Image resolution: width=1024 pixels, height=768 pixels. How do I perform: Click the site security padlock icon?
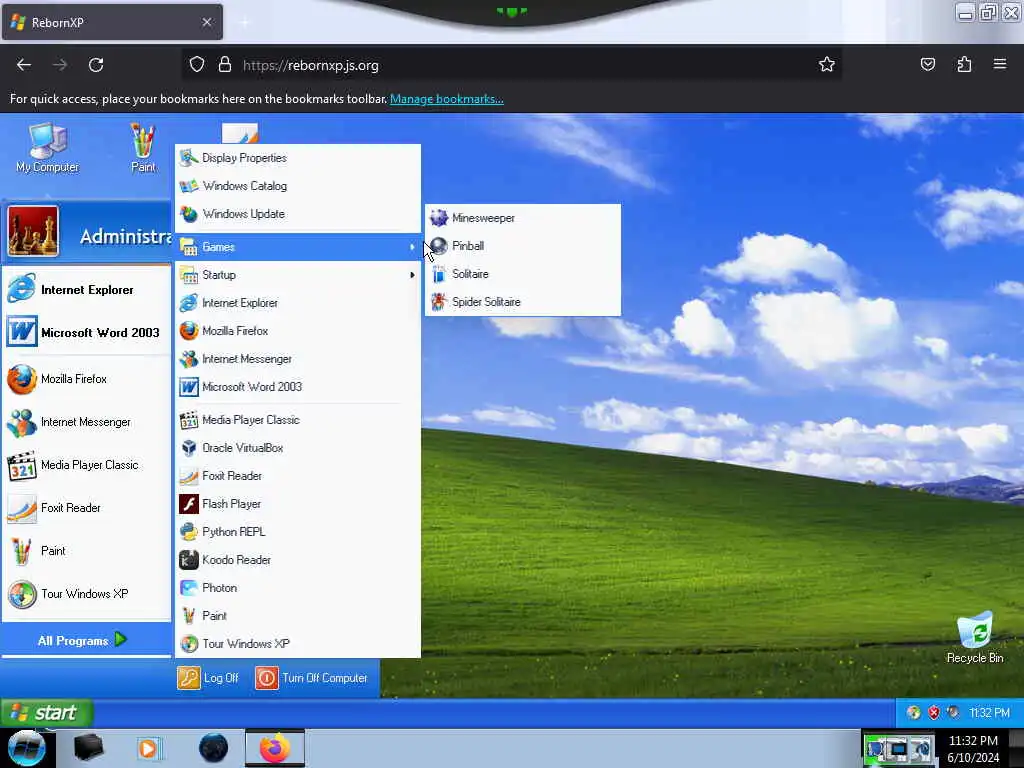pyautogui.click(x=225, y=65)
